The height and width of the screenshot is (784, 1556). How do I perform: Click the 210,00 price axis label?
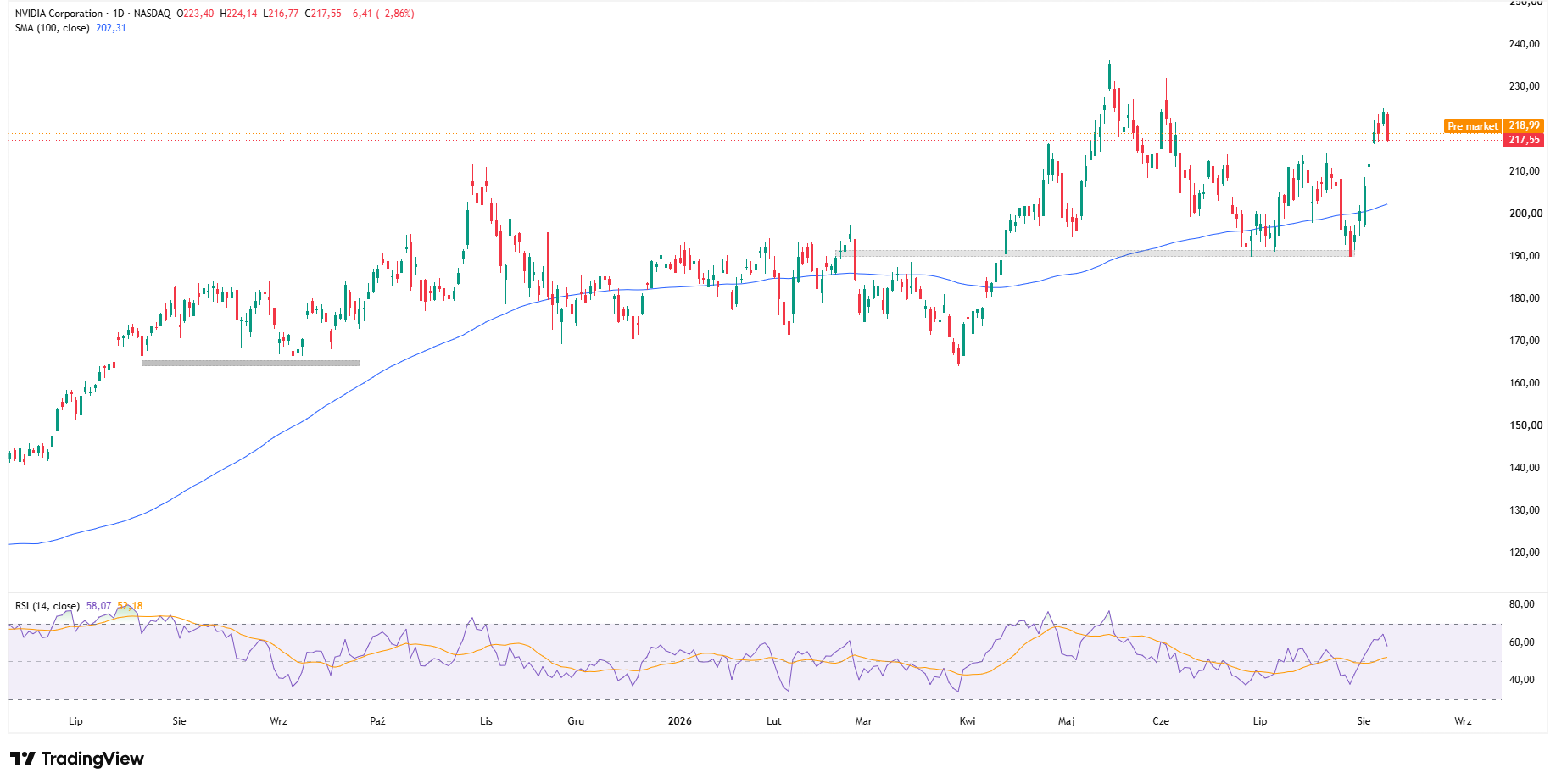click(x=1524, y=171)
